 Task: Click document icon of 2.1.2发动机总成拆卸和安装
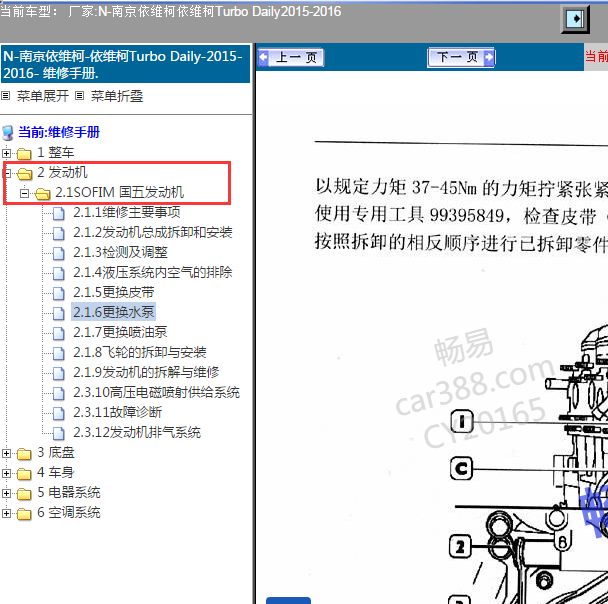pyautogui.click(x=59, y=233)
